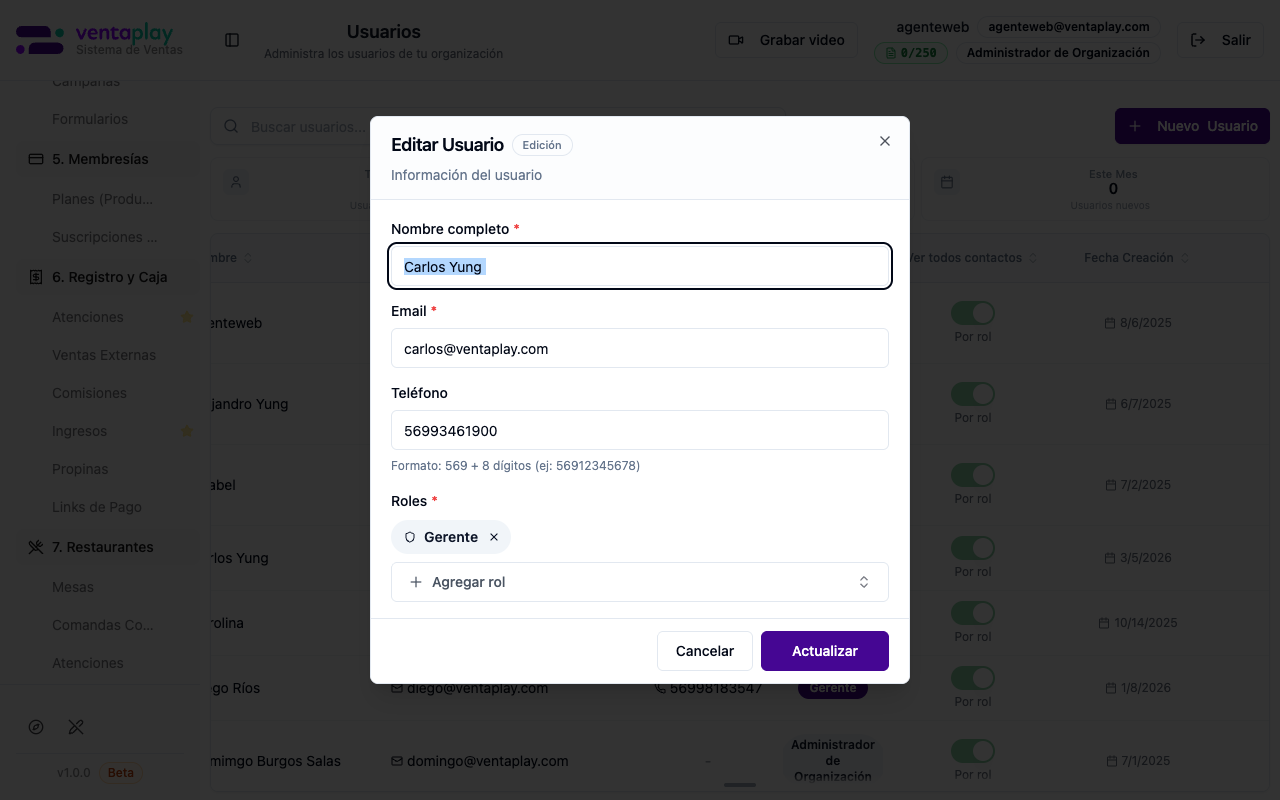The height and width of the screenshot is (800, 1280).
Task: Disable Por rol toggle for Diego Ríos
Action: click(x=972, y=677)
